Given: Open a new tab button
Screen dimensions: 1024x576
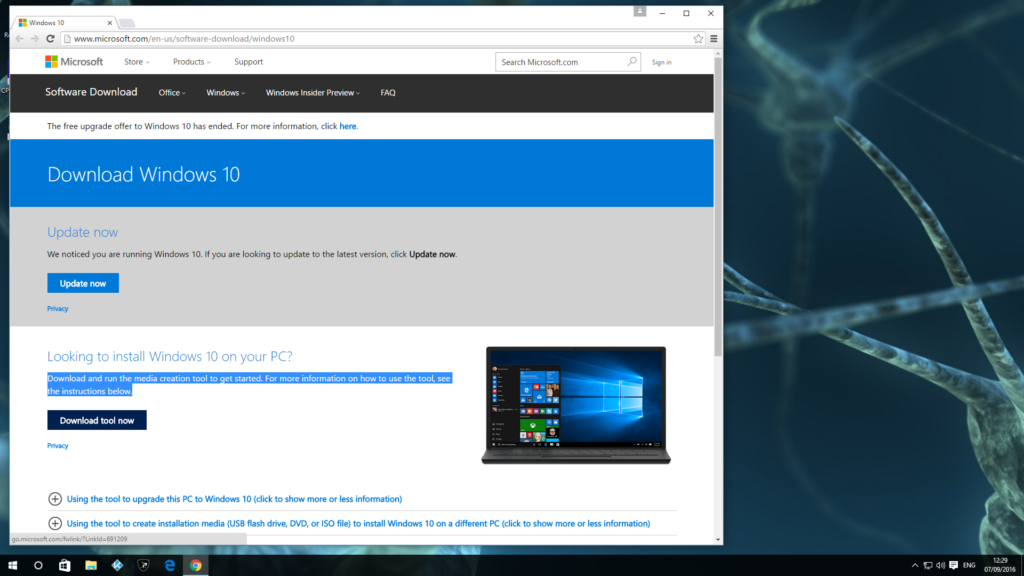Looking at the screenshot, I should pos(127,23).
